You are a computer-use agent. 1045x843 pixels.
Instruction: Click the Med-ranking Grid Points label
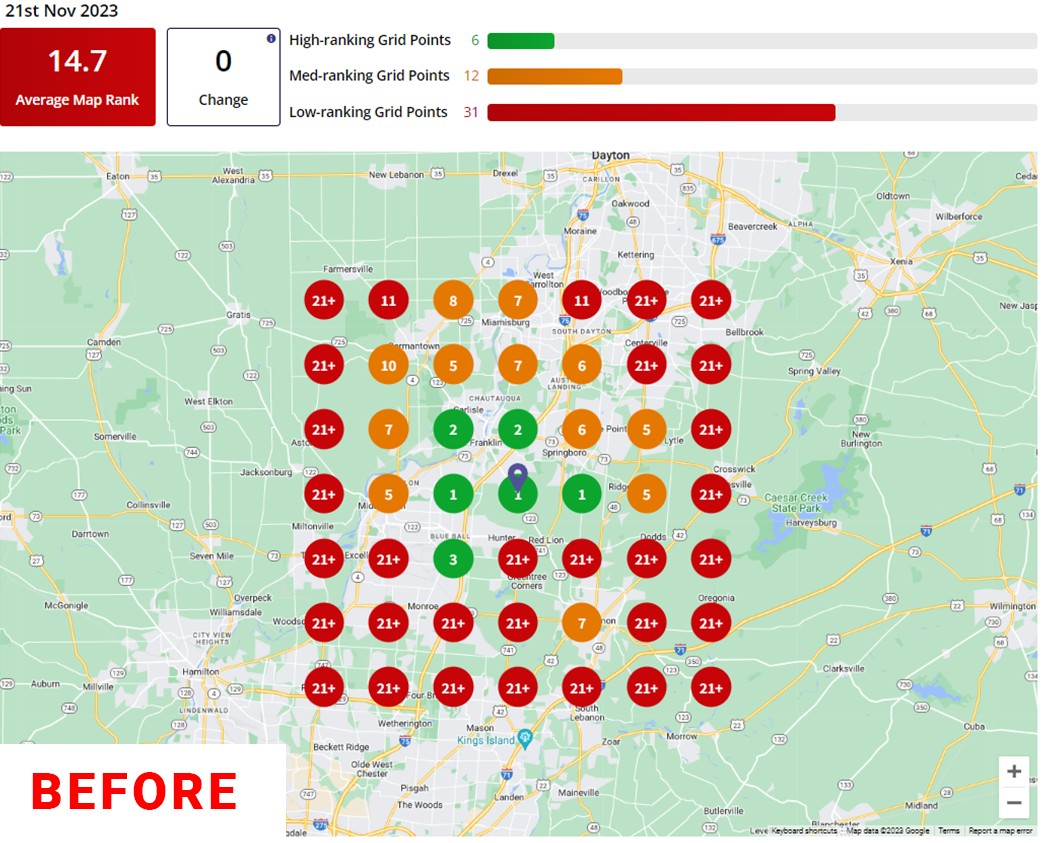pyautogui.click(x=369, y=76)
